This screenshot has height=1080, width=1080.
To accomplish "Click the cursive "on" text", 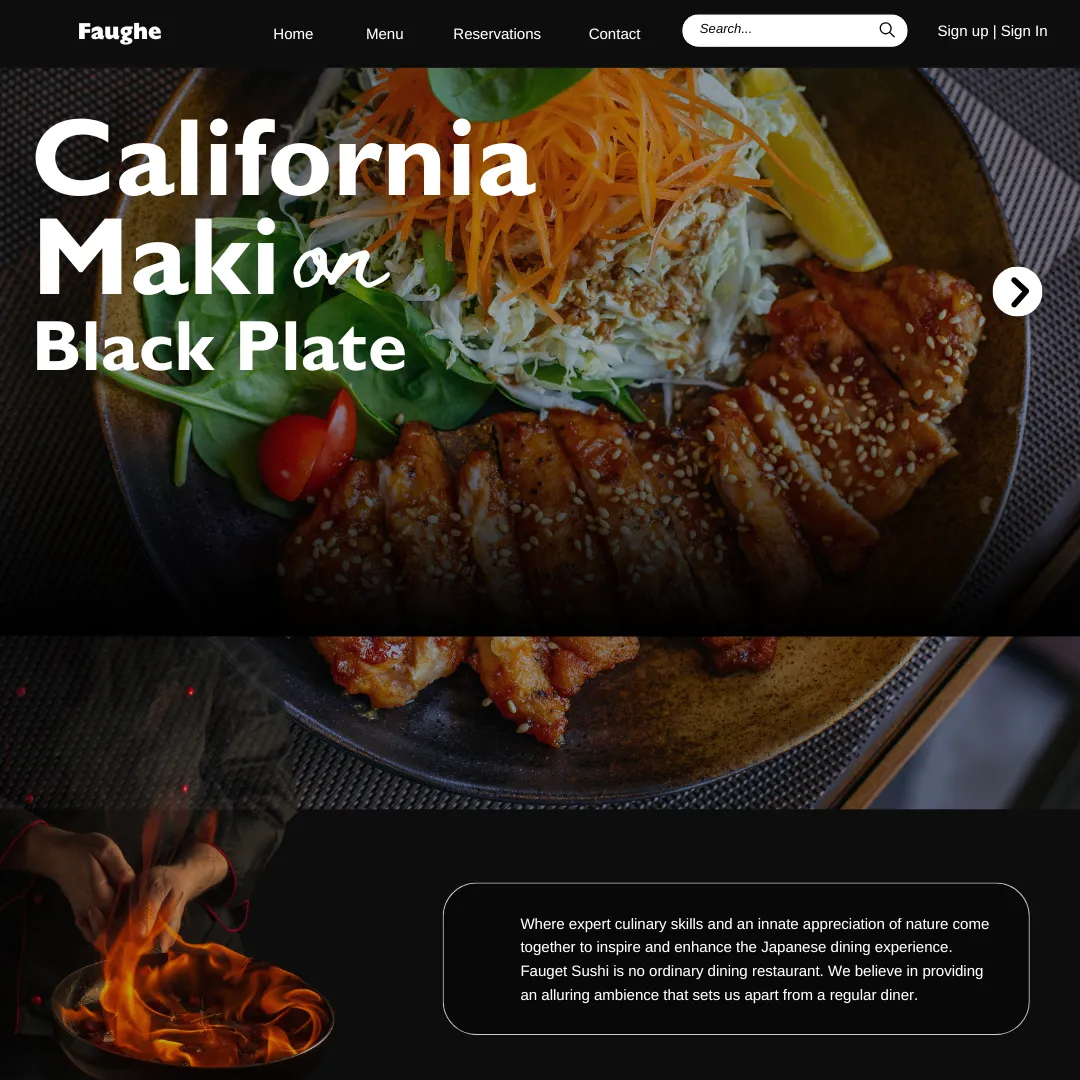I will coord(341,267).
